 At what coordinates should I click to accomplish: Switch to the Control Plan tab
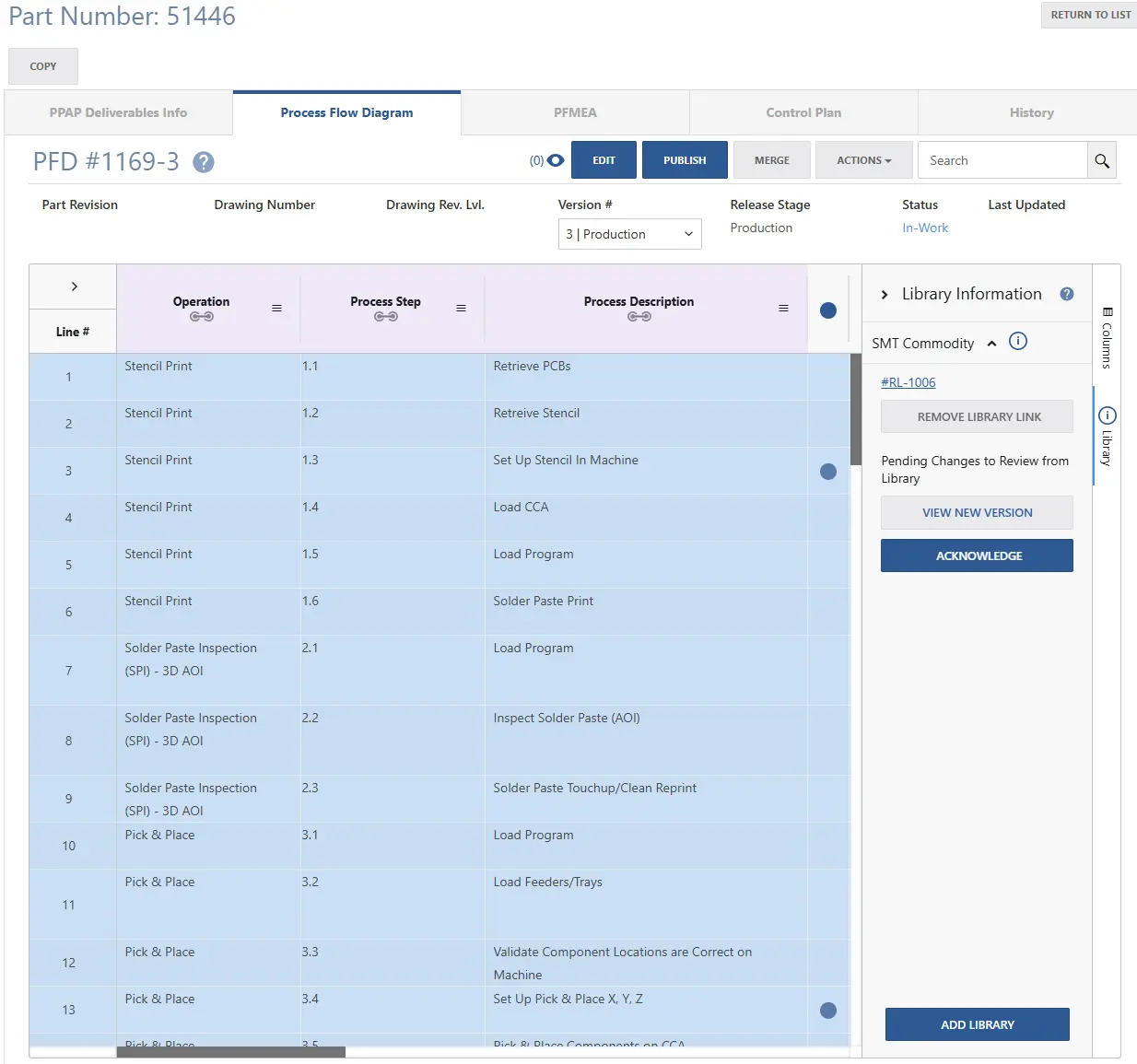click(x=803, y=111)
